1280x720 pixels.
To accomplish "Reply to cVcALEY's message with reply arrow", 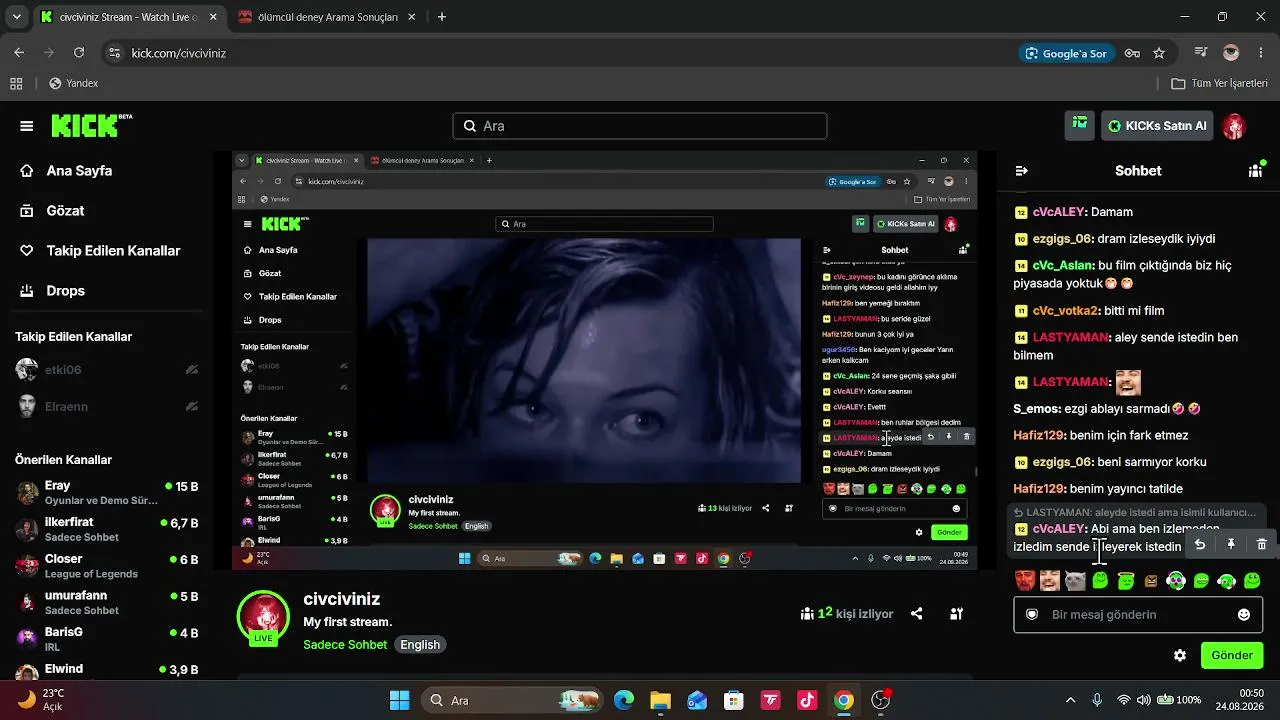I will tap(1200, 544).
